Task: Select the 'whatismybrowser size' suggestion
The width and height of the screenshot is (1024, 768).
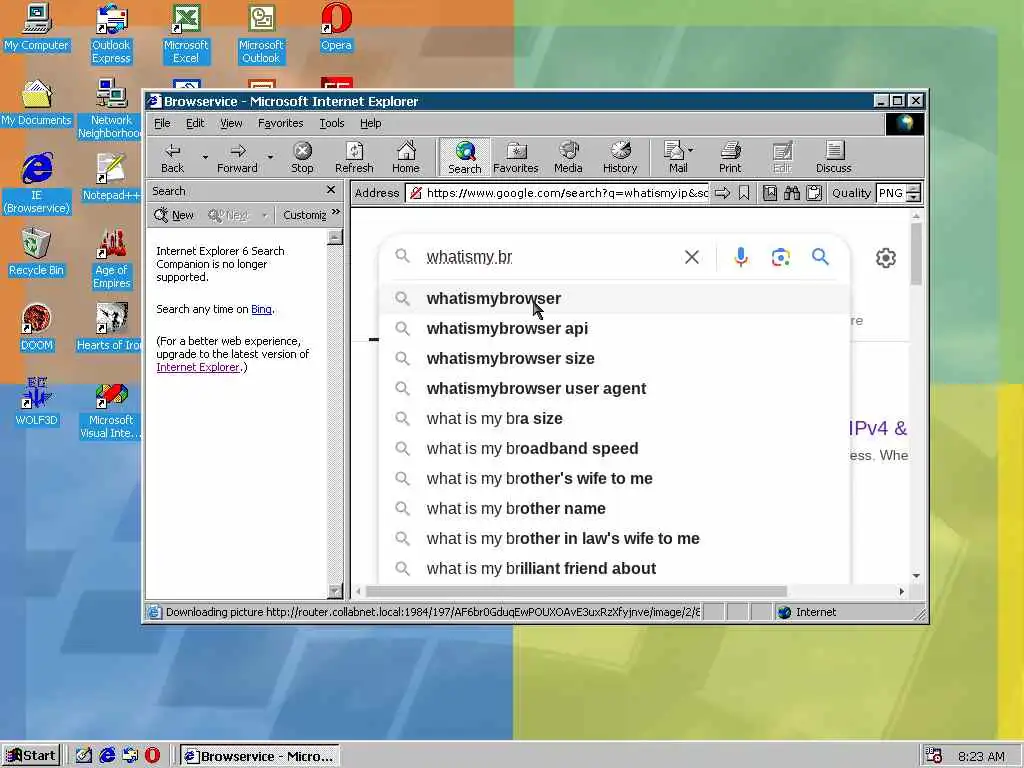Action: click(x=614, y=359)
